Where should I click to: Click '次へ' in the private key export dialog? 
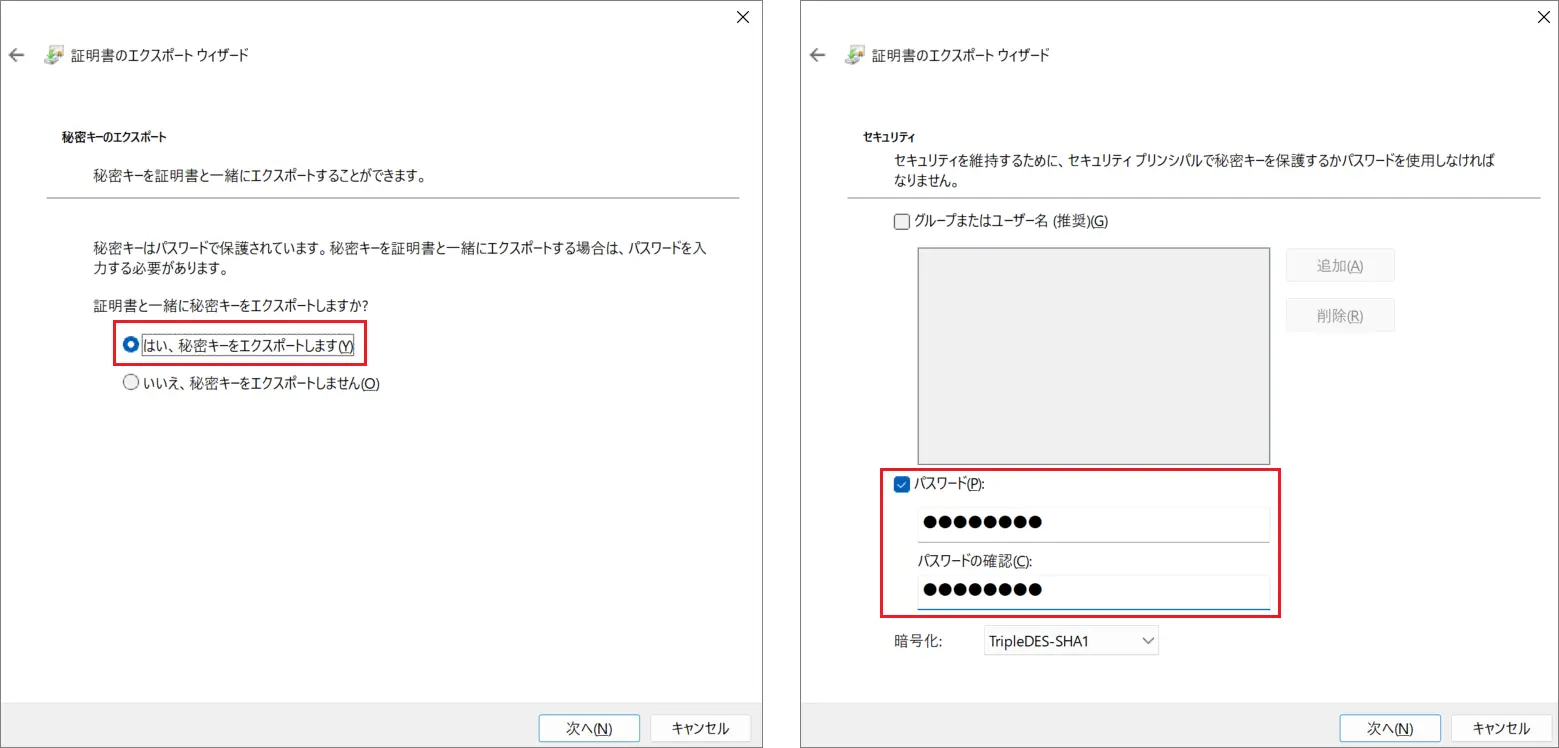[x=589, y=728]
